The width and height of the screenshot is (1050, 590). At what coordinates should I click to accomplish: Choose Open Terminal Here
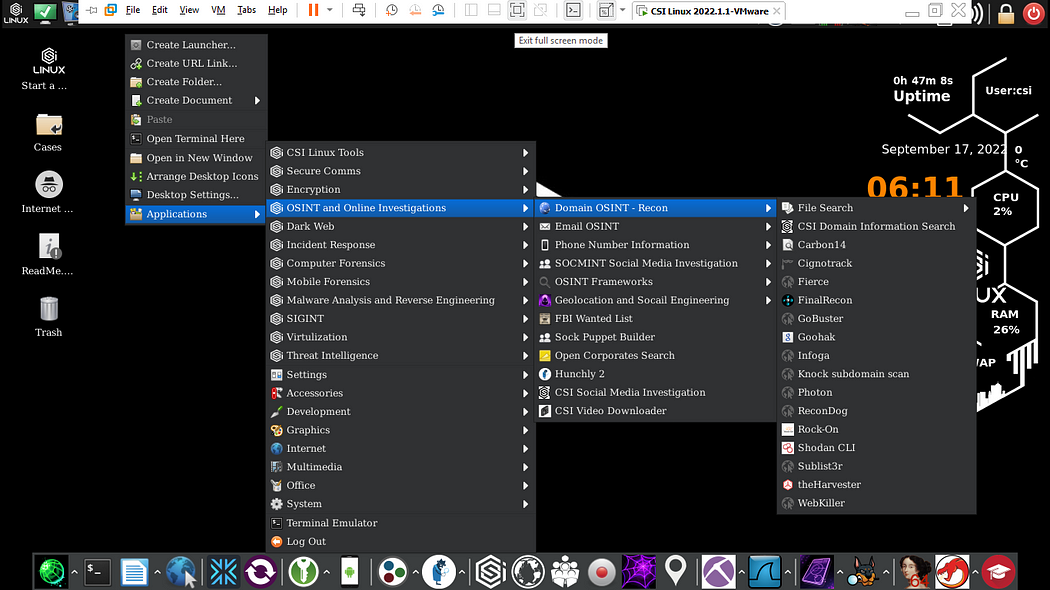tap(196, 139)
